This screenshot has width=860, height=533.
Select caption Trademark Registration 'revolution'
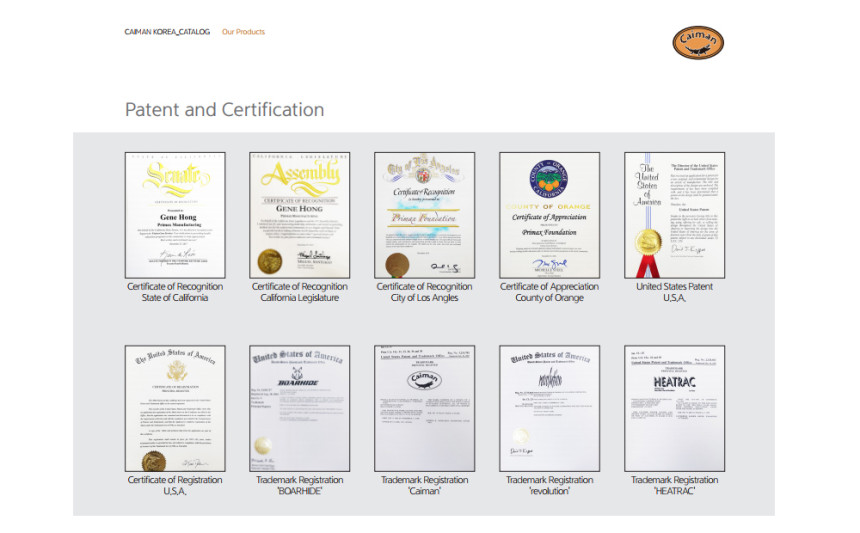(550, 485)
